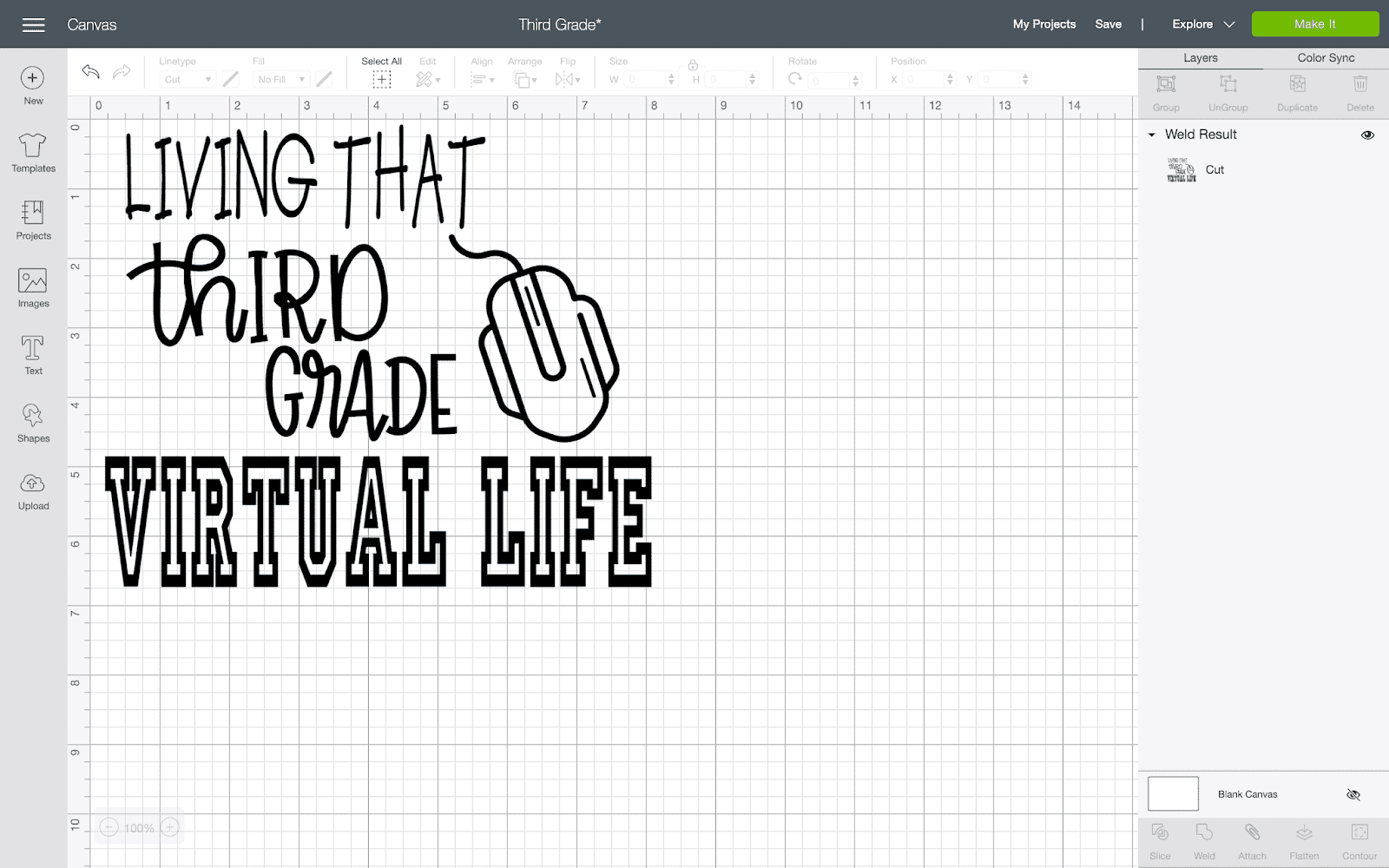Open the Explore machine dropdown

point(1203,24)
